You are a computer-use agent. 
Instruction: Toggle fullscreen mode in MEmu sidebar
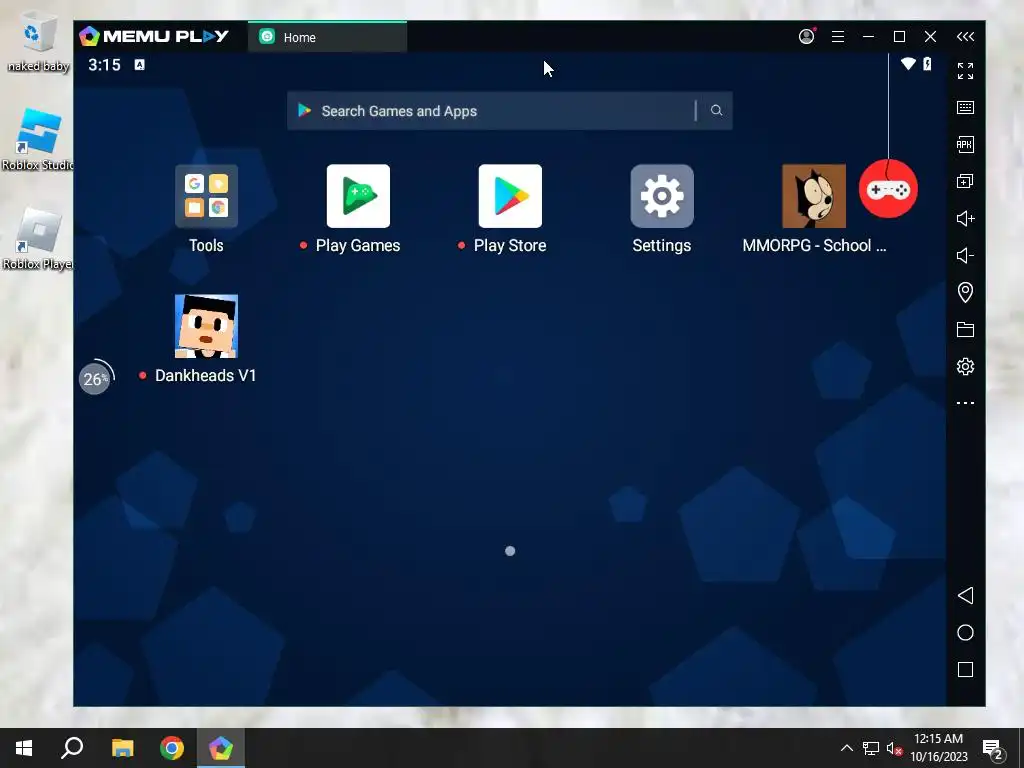[x=965, y=71]
